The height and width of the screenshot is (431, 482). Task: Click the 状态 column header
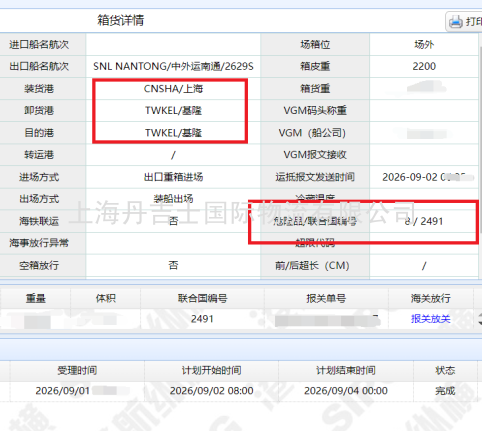coord(445,370)
